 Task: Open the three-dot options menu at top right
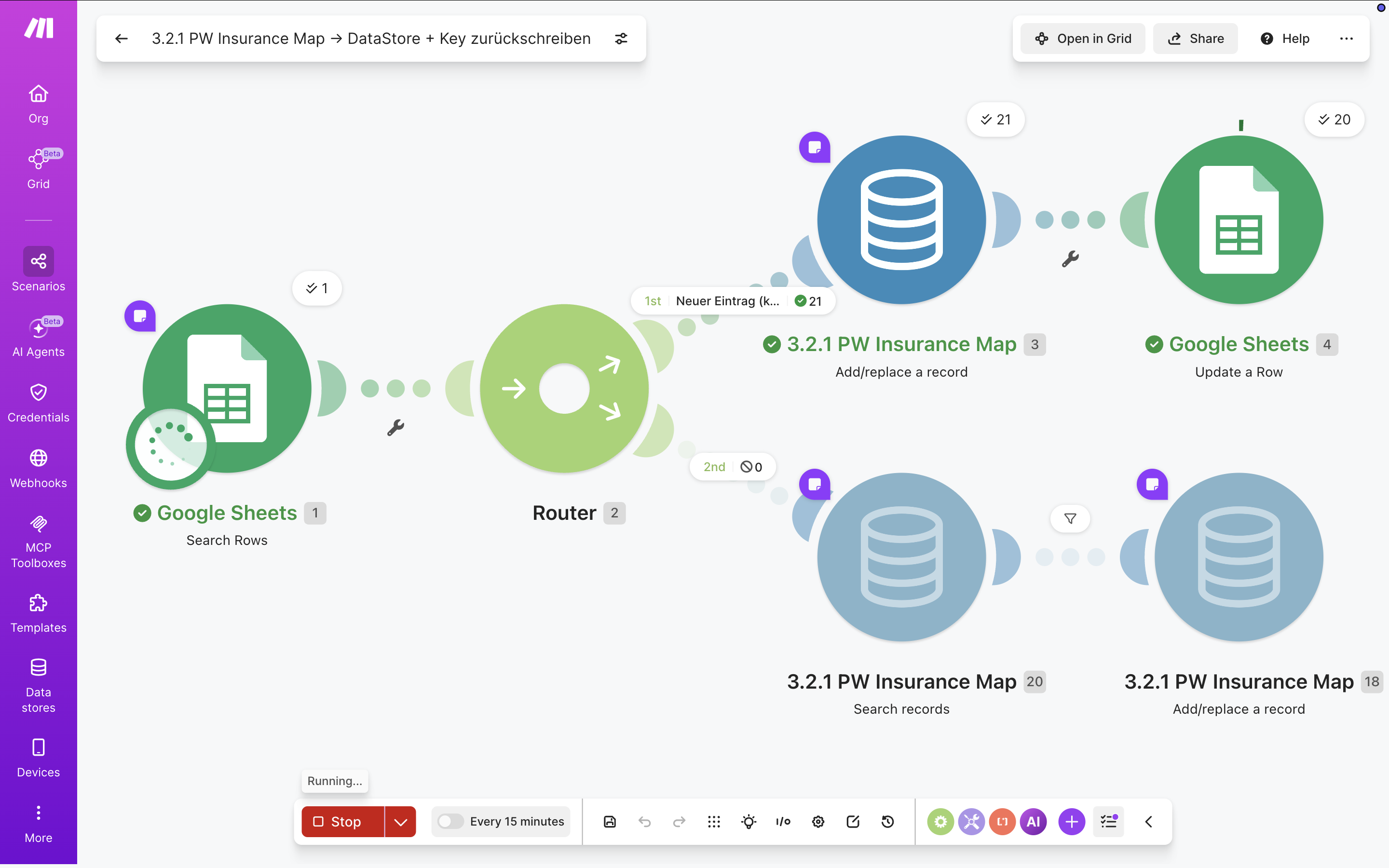[1346, 39]
